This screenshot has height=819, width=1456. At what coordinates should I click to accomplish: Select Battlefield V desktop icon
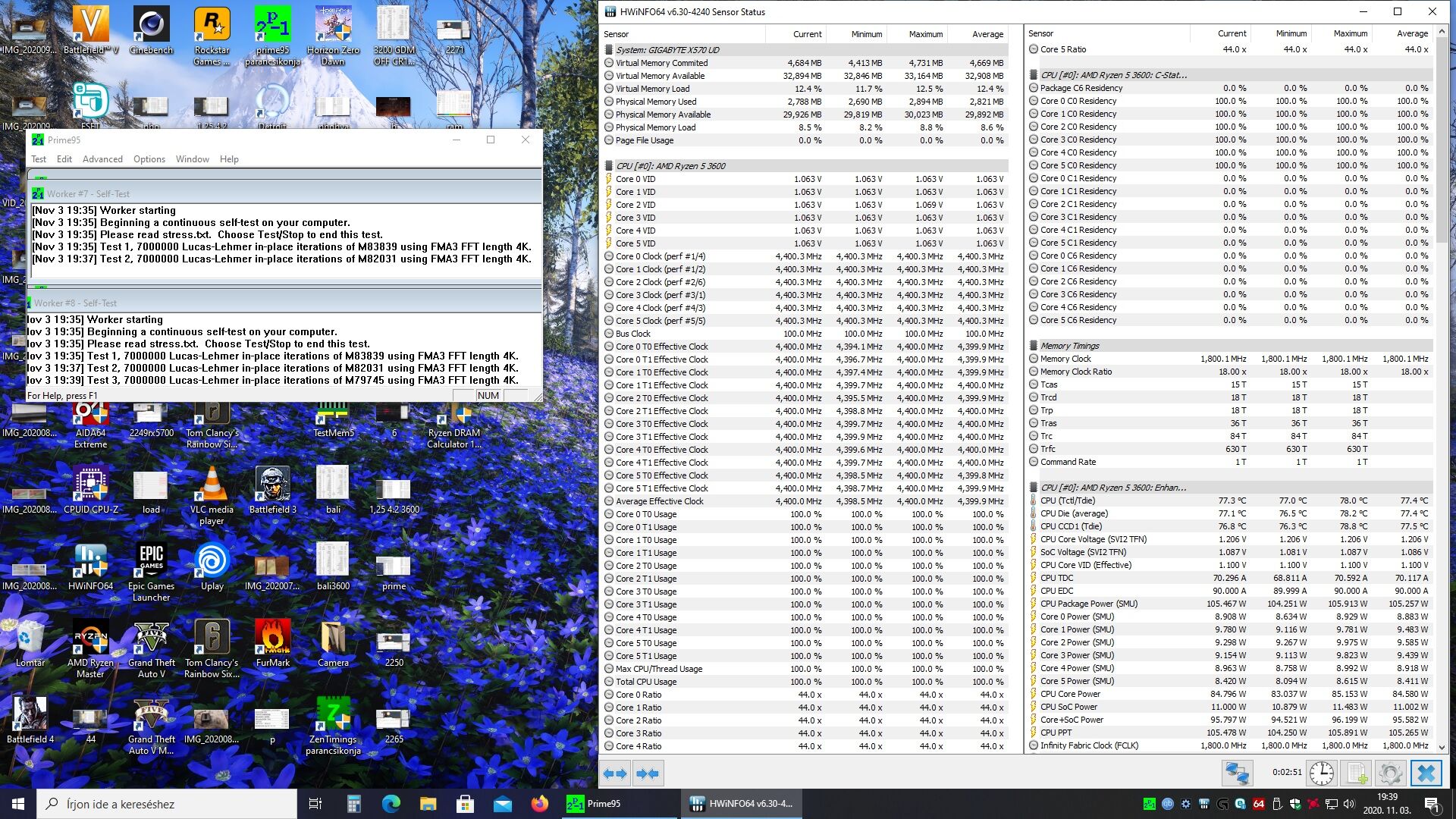coord(91,32)
